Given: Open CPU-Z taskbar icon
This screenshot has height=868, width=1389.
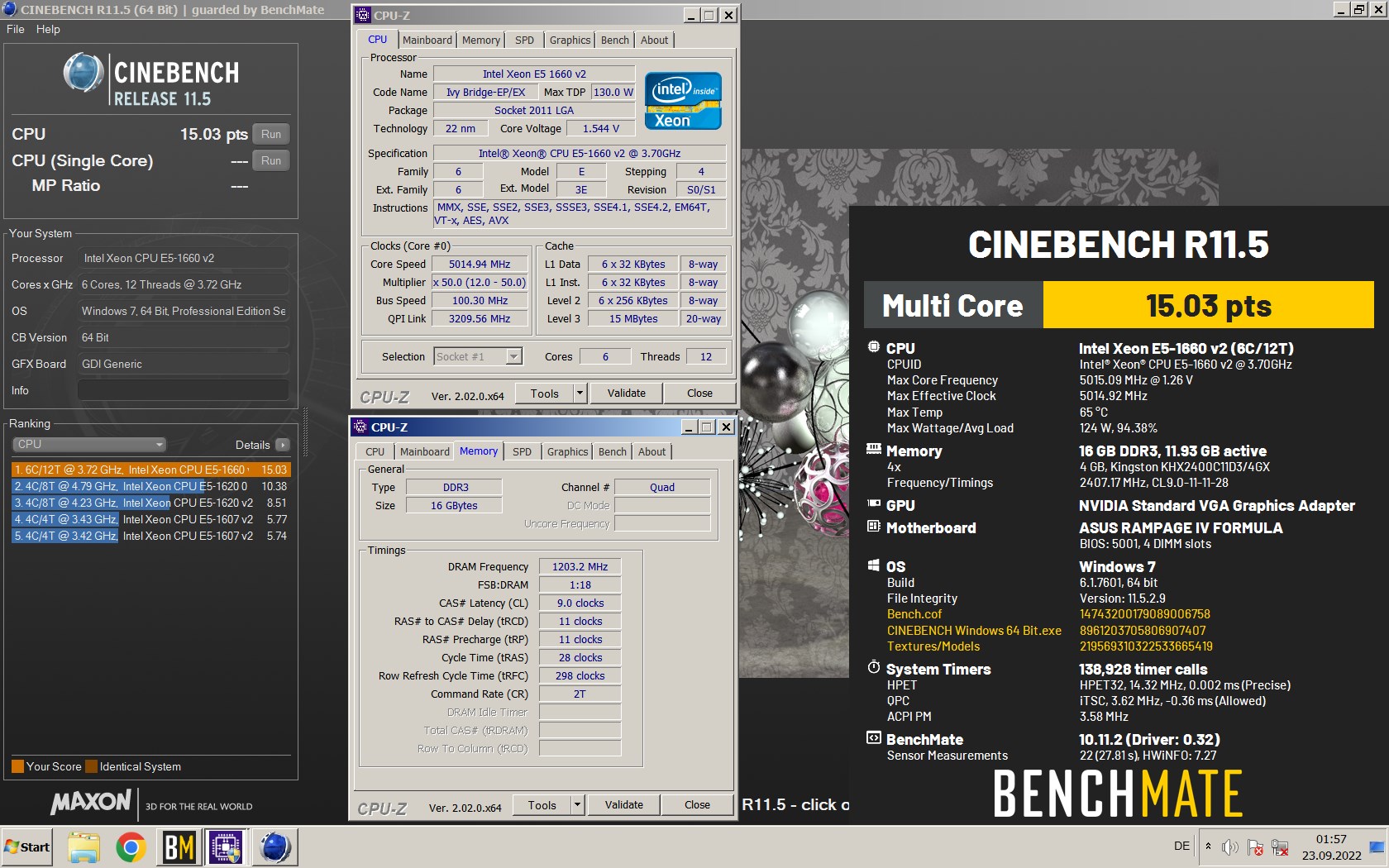Looking at the screenshot, I should (x=226, y=848).
